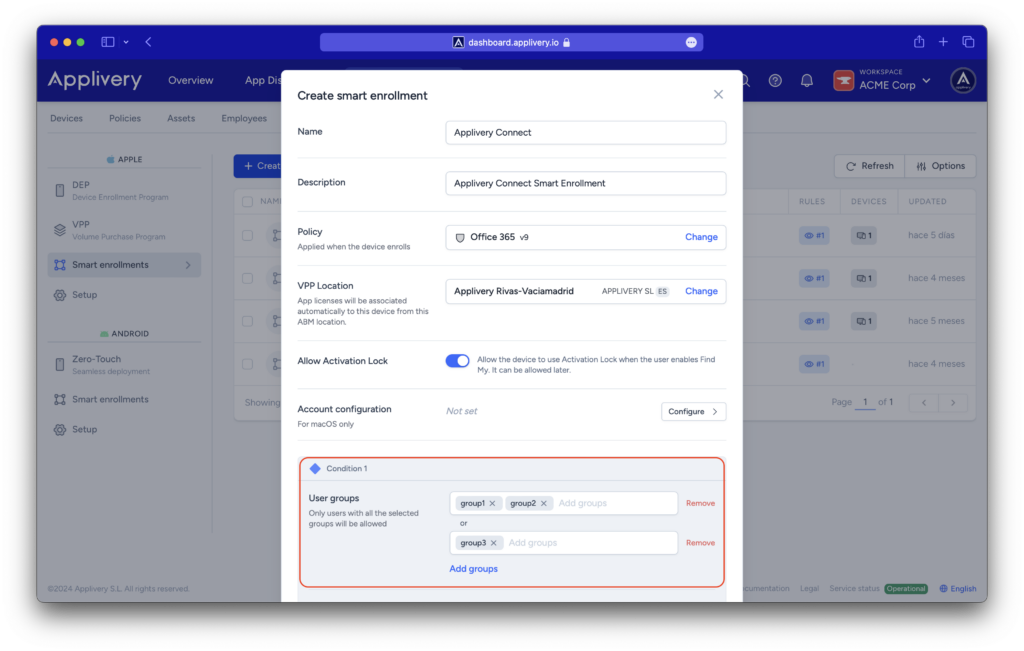Open the Policies tab
This screenshot has width=1024, height=651.
click(125, 118)
